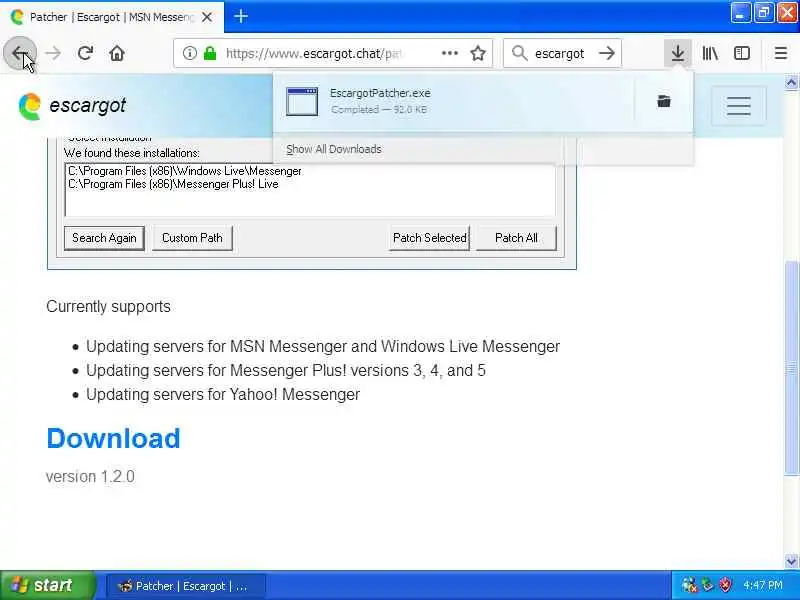Select the Patcher | Escargot browser tab
800x600 pixels.
pyautogui.click(x=112, y=17)
